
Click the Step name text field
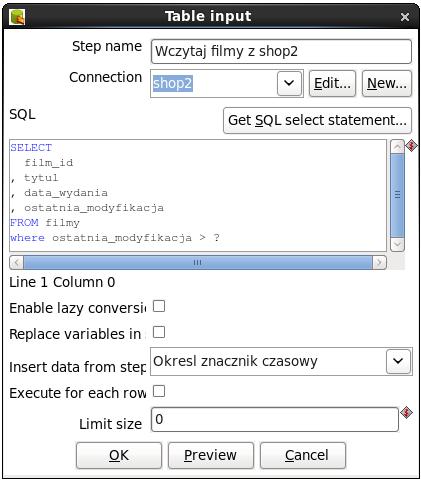pos(281,51)
